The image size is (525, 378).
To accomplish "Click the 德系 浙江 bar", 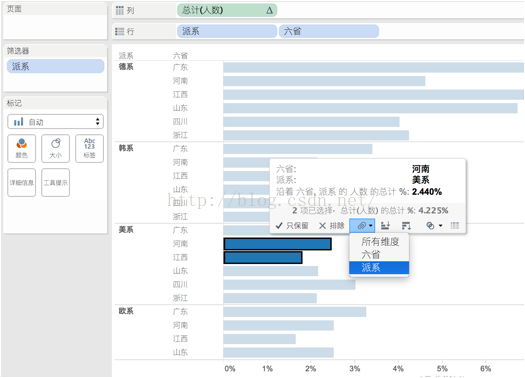I will point(316,135).
